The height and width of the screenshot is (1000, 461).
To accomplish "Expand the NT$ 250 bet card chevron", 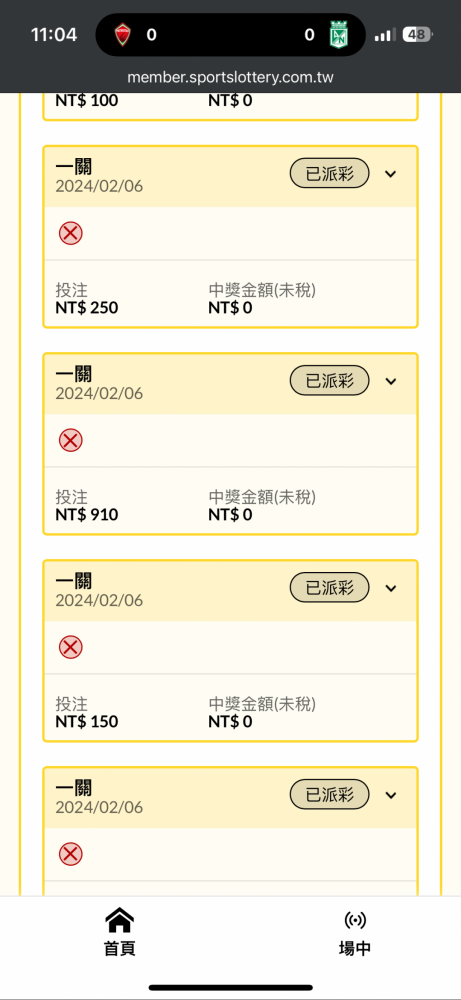I will click(x=391, y=174).
